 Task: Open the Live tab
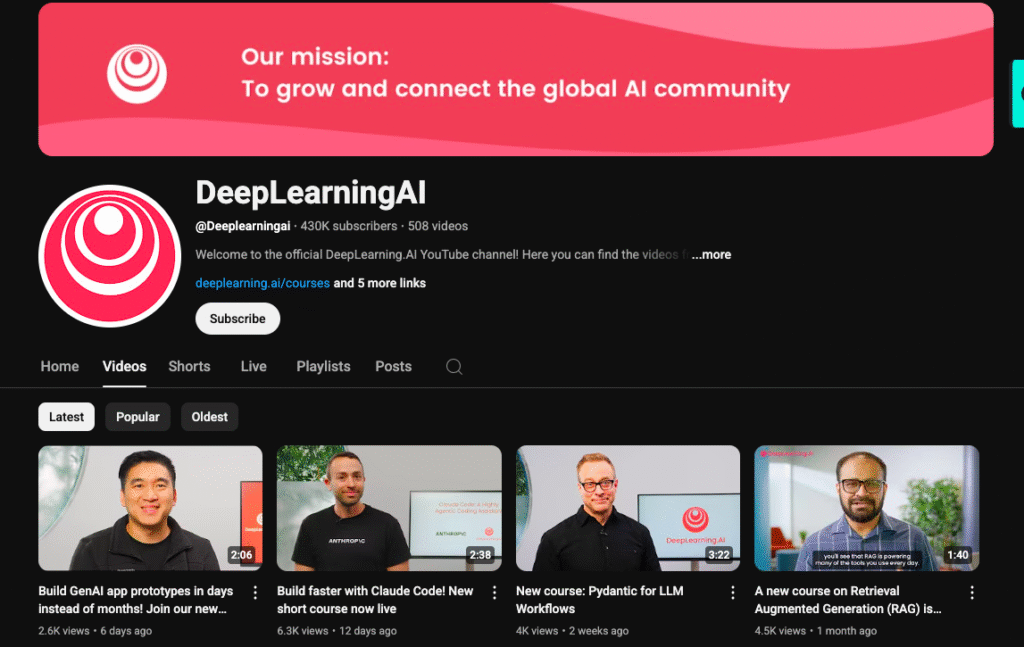(253, 366)
